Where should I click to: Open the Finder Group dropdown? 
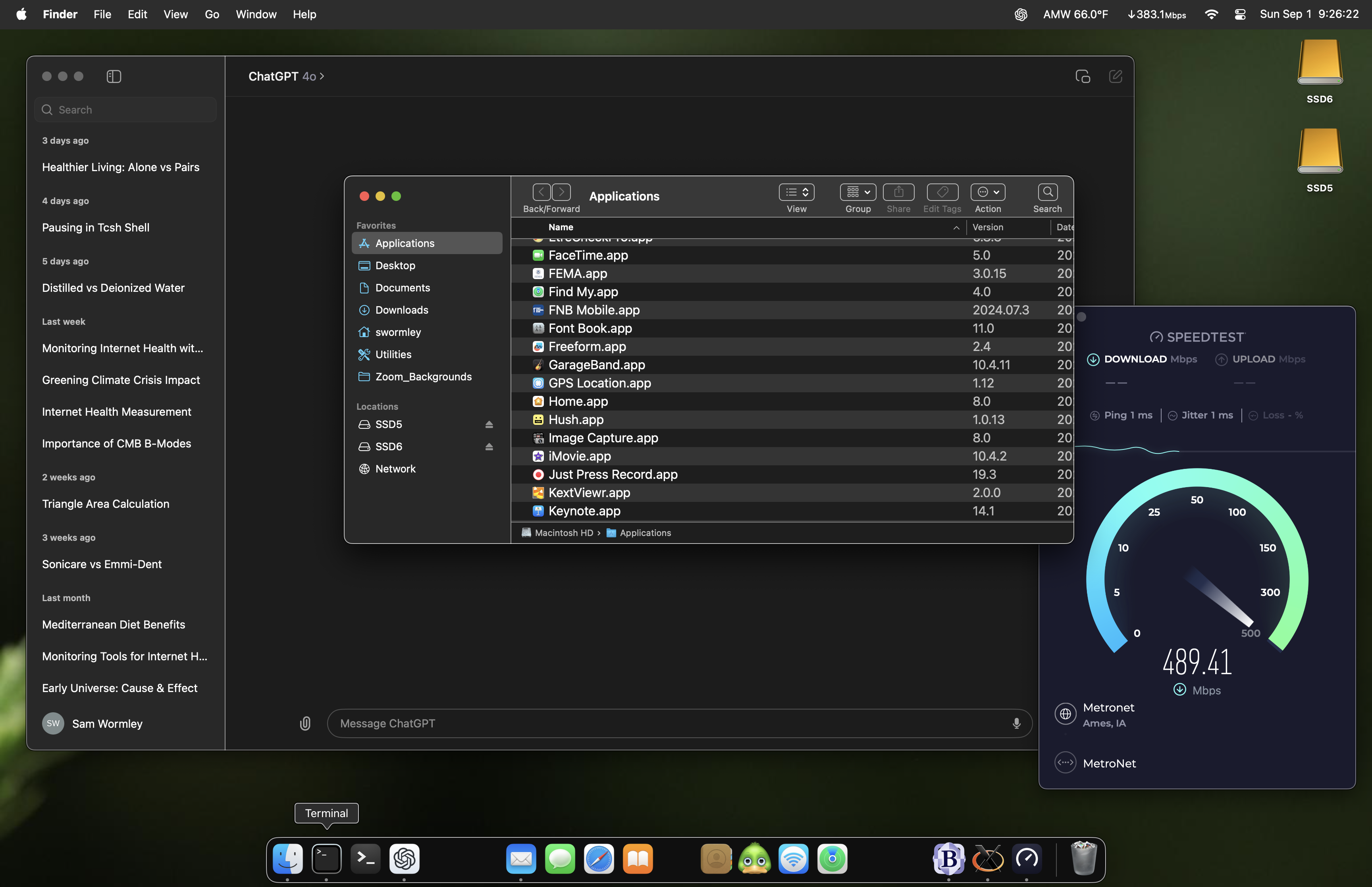click(x=858, y=192)
